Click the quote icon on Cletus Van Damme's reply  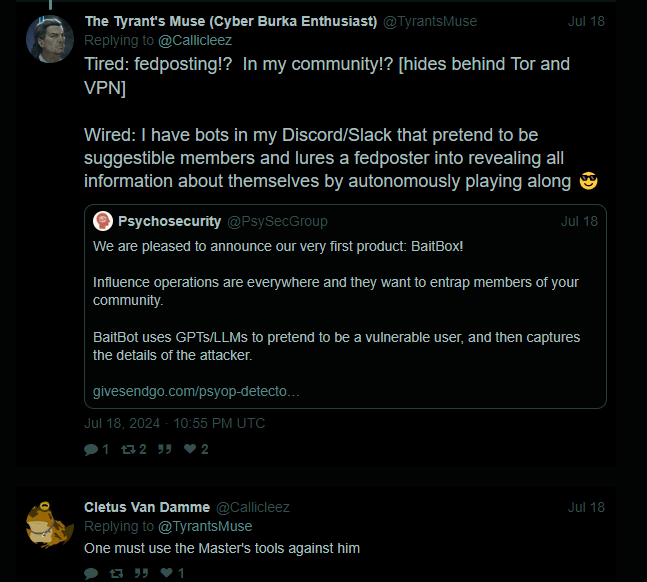tap(141, 573)
